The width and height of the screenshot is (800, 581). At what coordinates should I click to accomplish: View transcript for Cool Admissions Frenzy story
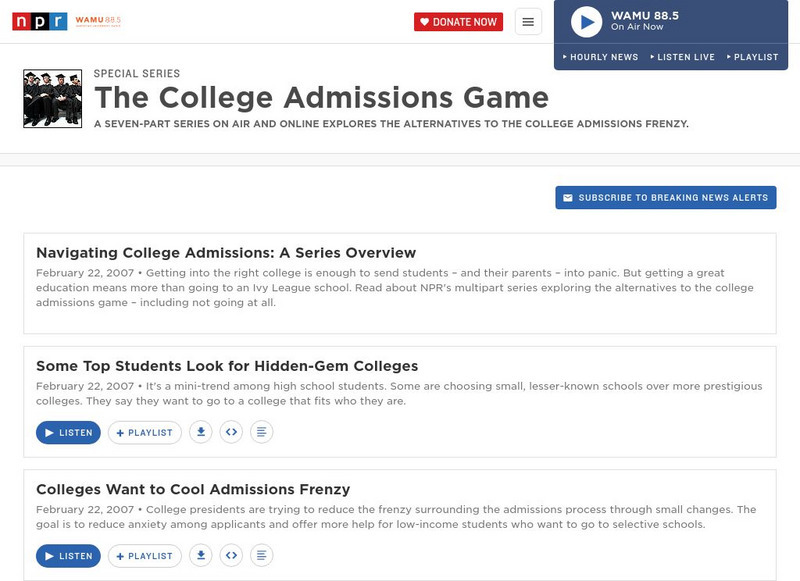(261, 556)
